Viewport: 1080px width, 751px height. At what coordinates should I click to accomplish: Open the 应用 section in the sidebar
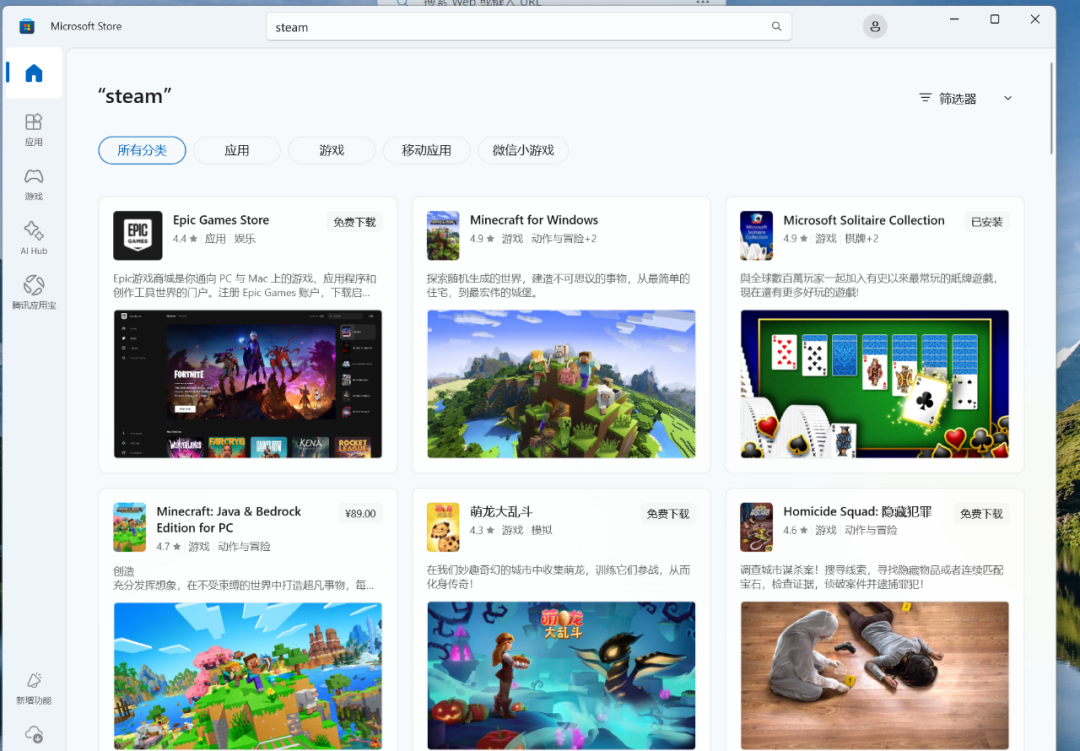[x=34, y=130]
